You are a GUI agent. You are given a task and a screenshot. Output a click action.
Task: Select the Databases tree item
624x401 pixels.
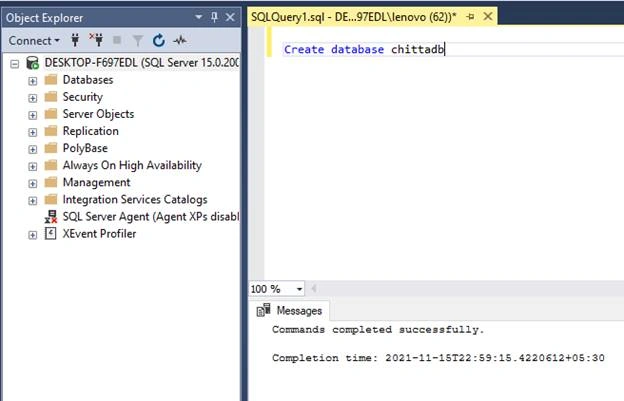pyautogui.click(x=88, y=80)
